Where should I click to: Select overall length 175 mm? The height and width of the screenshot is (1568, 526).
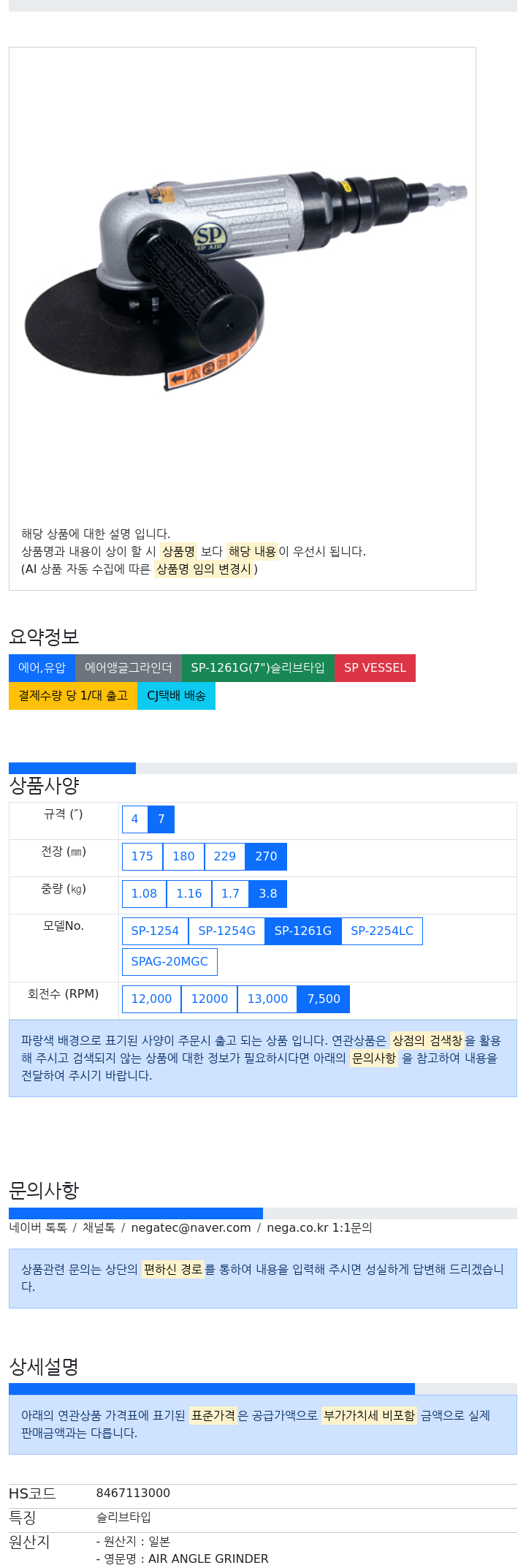tap(142, 857)
